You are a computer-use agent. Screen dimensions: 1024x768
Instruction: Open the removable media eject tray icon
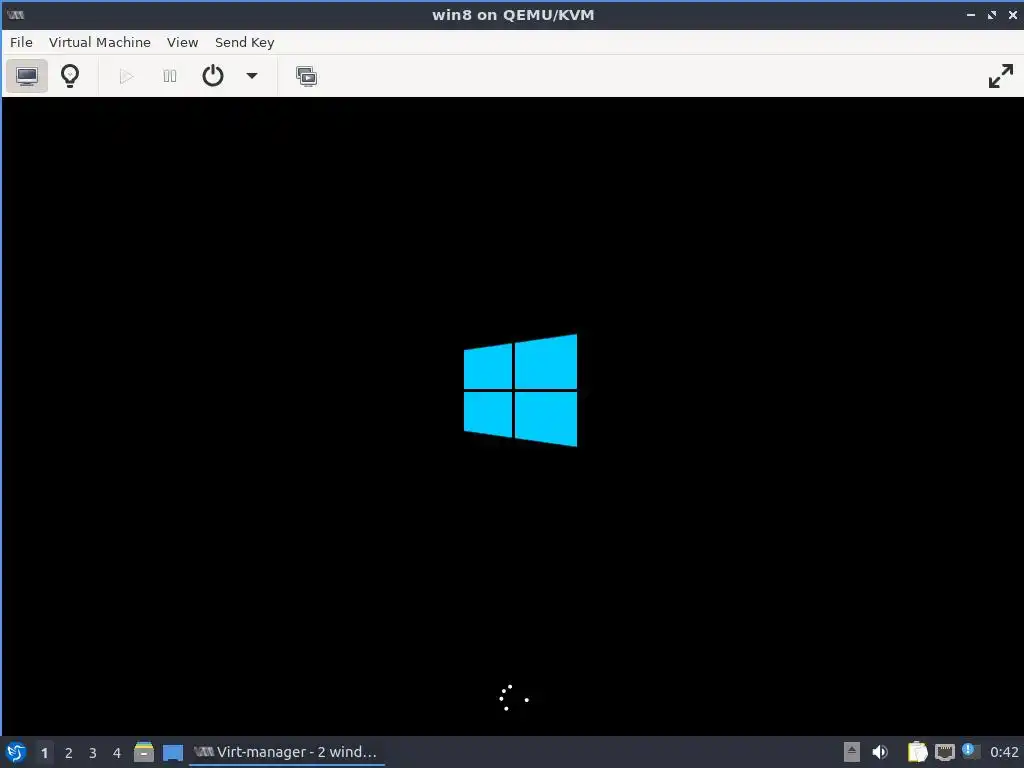point(852,752)
